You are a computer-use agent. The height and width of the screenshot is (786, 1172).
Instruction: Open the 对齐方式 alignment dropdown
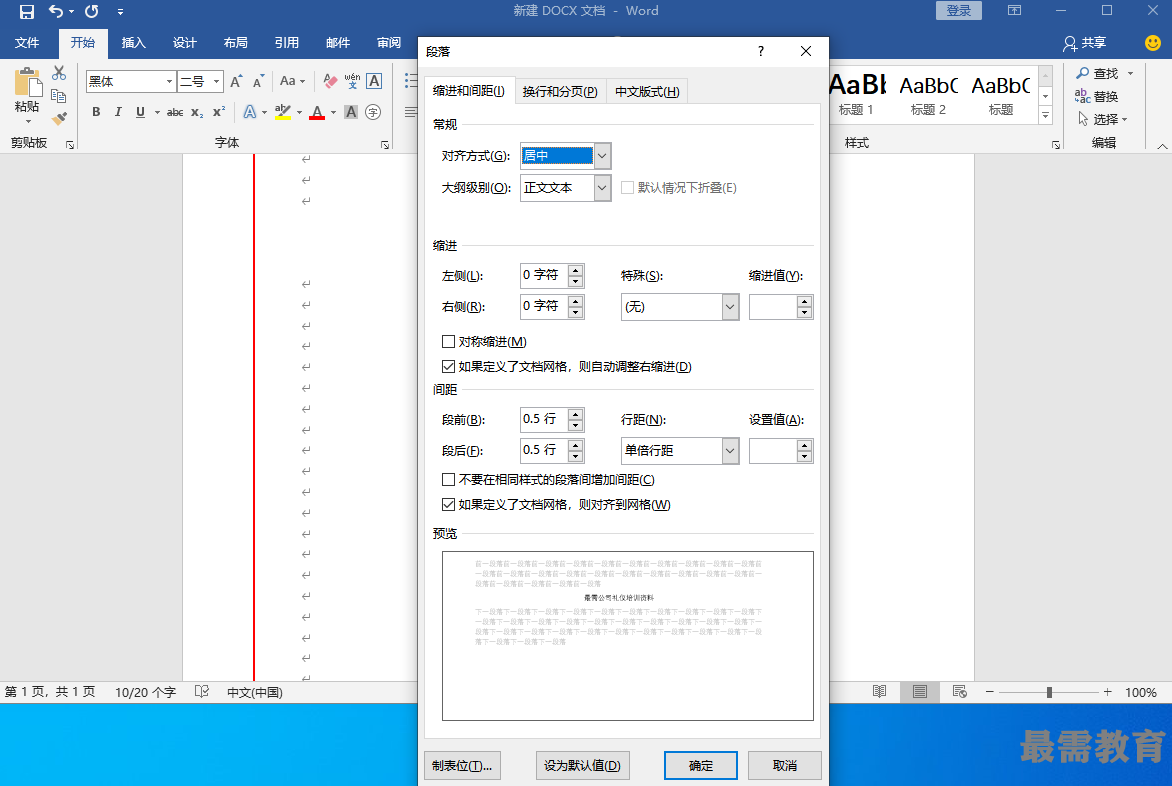[x=602, y=156]
